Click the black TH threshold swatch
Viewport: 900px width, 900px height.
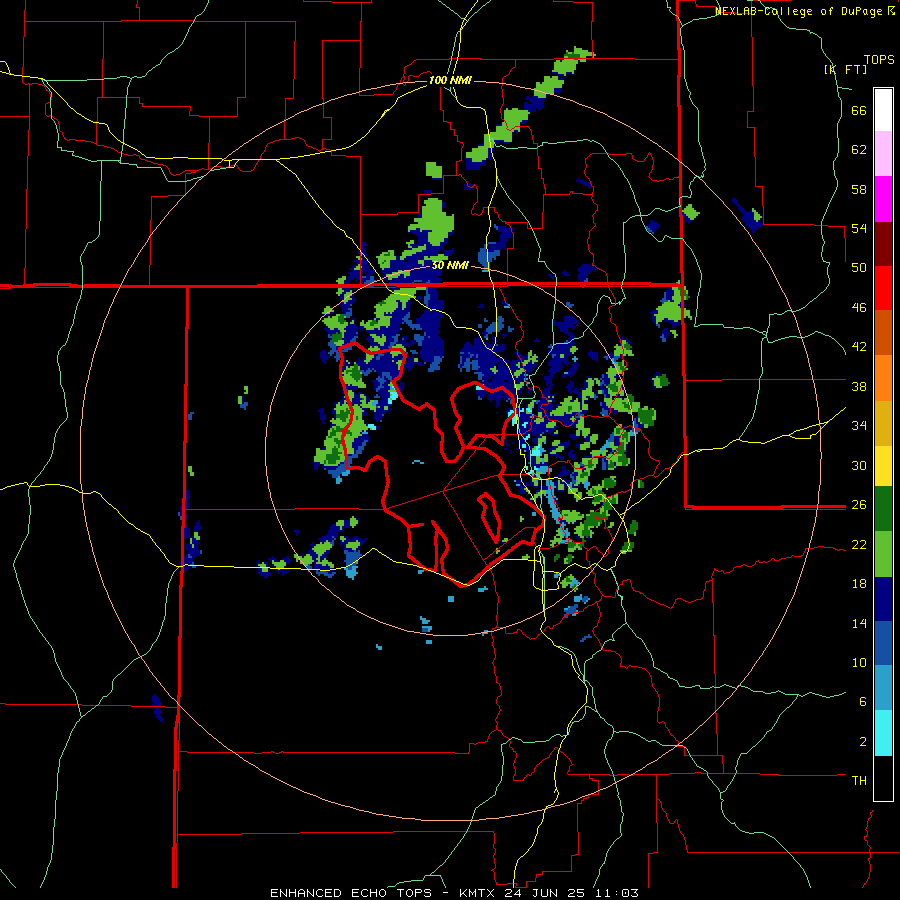click(883, 778)
